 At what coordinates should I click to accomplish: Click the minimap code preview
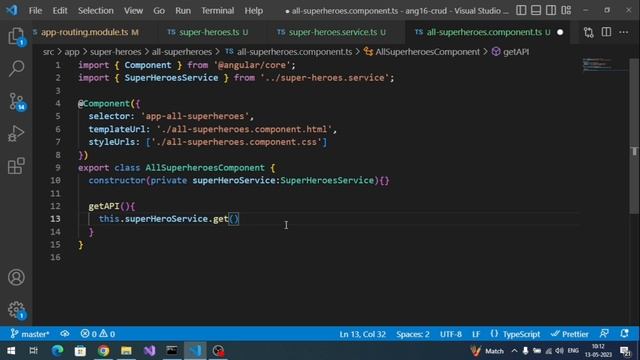coord(605,65)
